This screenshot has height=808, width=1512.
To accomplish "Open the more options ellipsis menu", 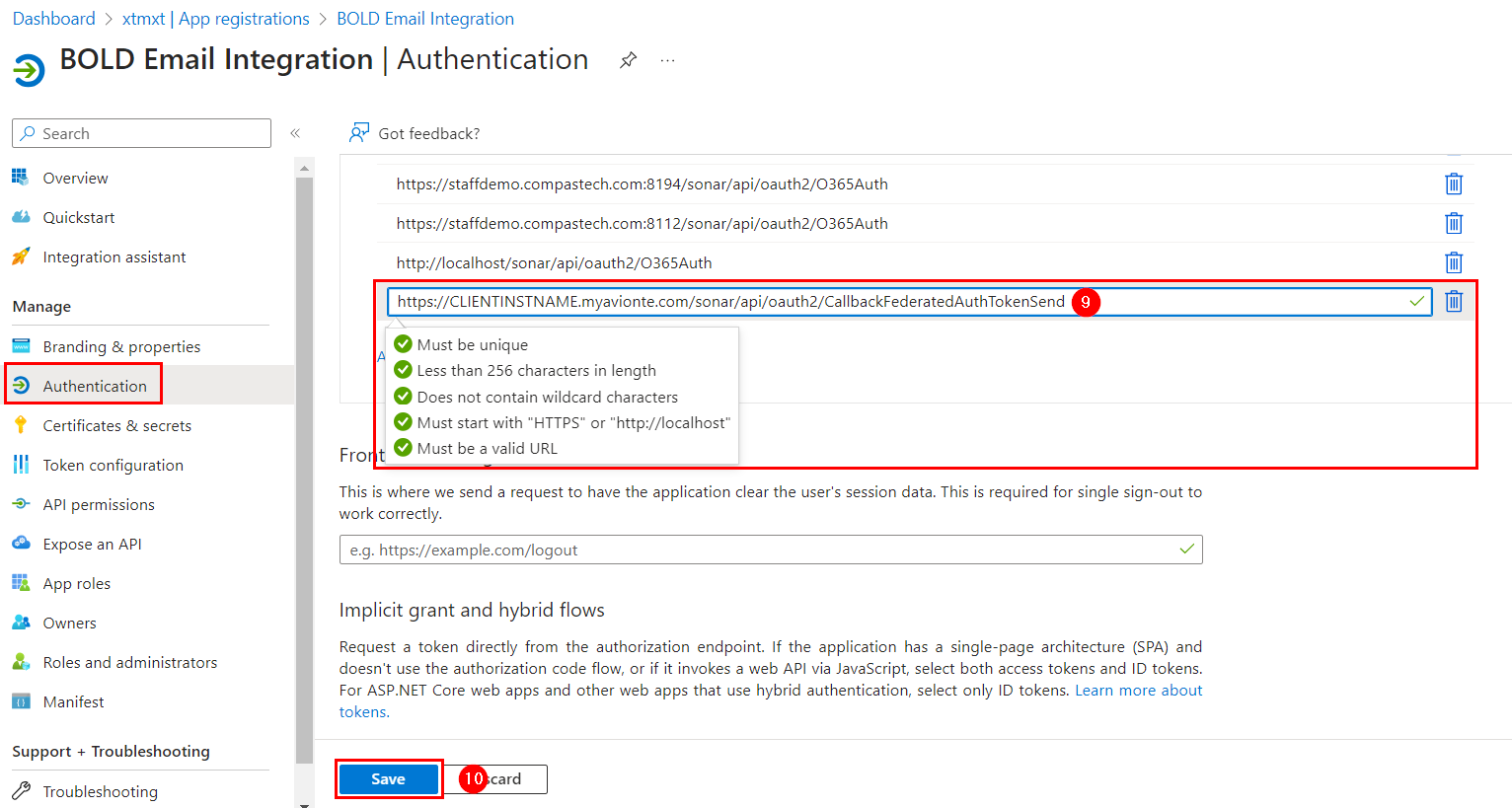I will [668, 60].
